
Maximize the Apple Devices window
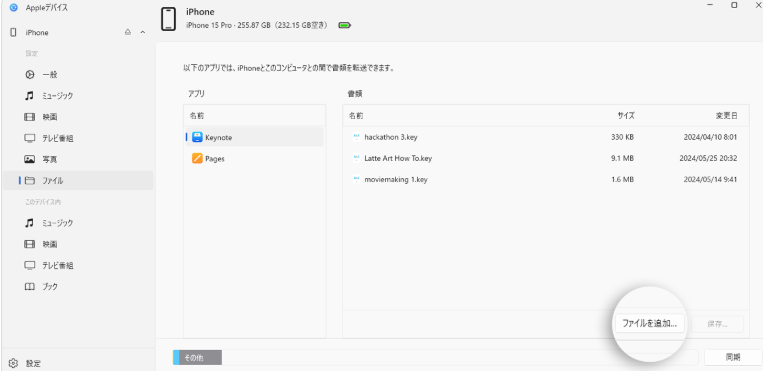734,5
